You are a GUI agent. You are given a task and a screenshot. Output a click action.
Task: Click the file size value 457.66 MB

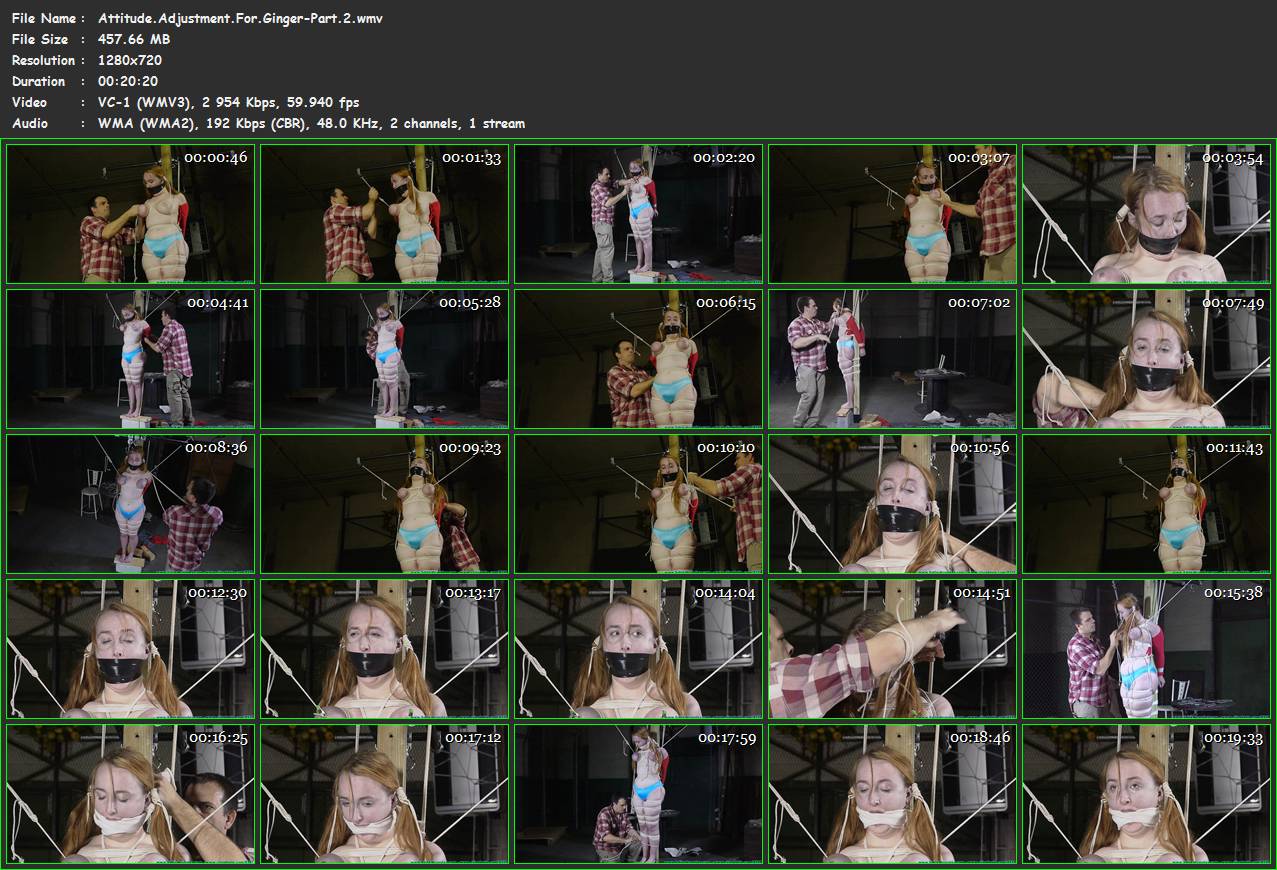point(134,39)
